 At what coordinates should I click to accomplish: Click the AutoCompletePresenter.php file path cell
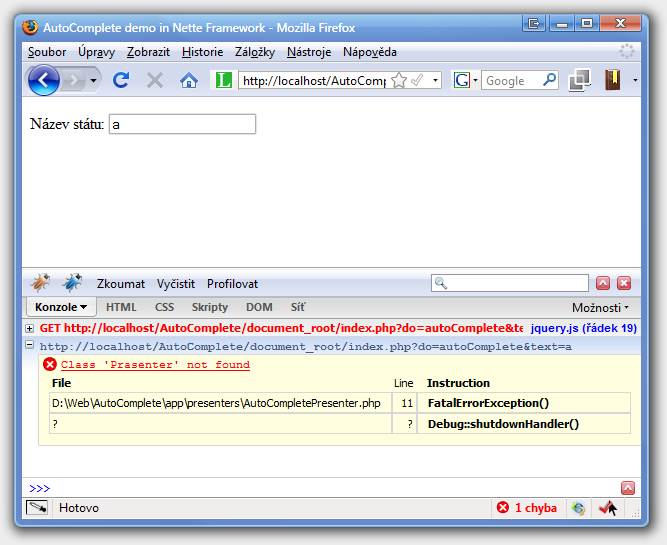click(x=220, y=403)
